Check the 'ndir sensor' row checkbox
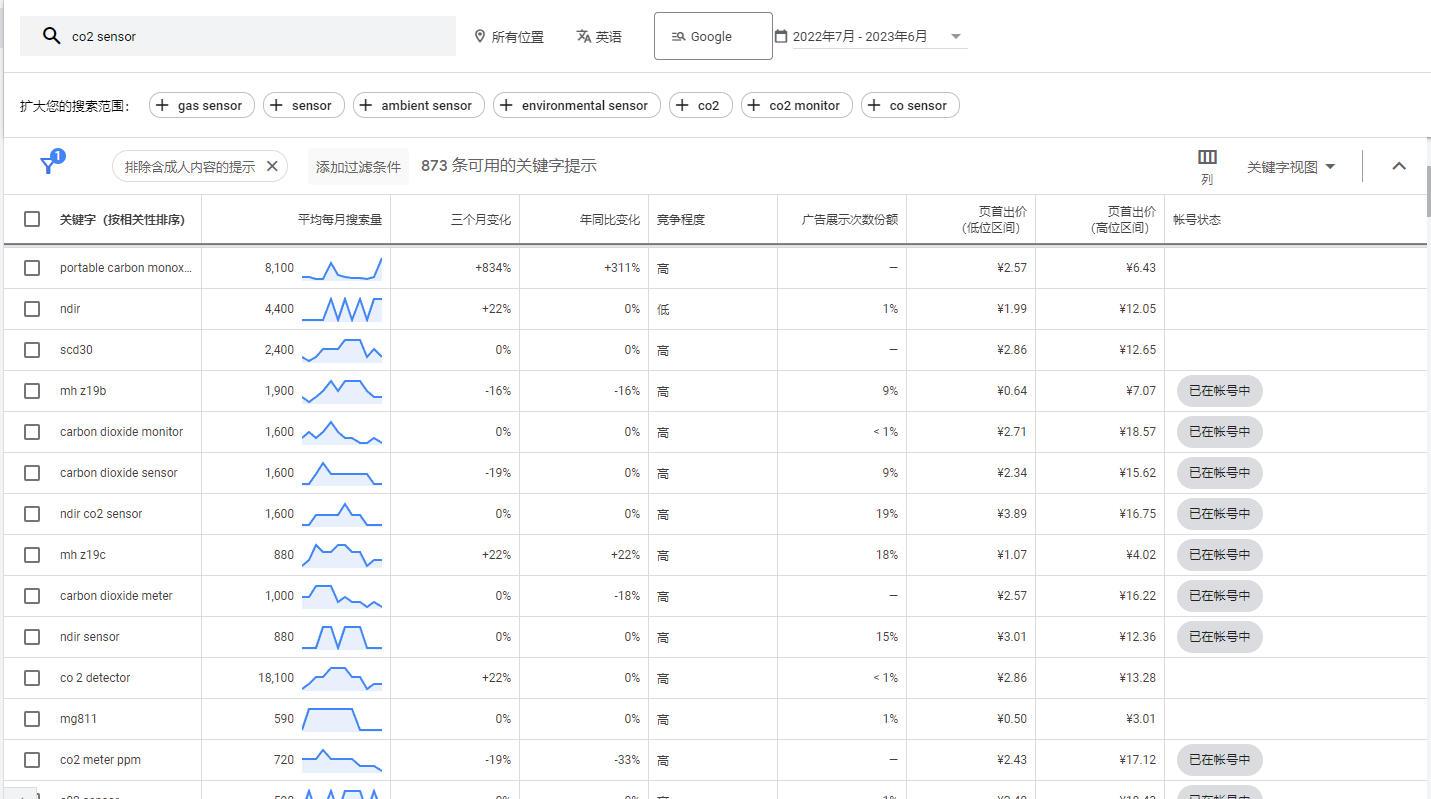 pos(32,637)
